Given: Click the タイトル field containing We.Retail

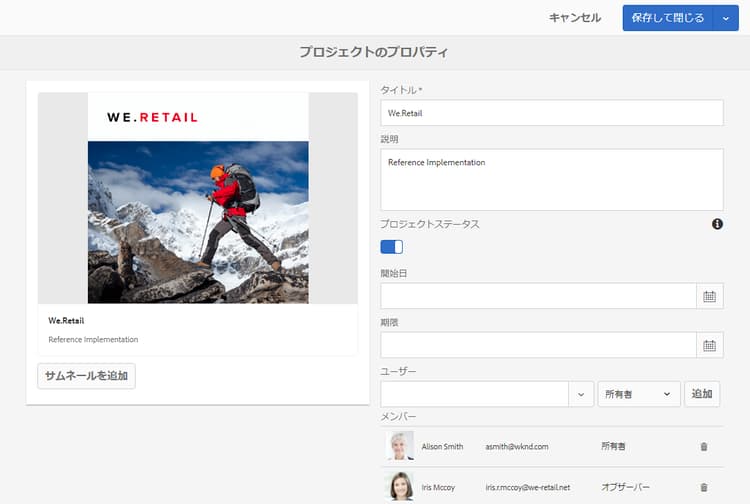Looking at the screenshot, I should pos(551,113).
